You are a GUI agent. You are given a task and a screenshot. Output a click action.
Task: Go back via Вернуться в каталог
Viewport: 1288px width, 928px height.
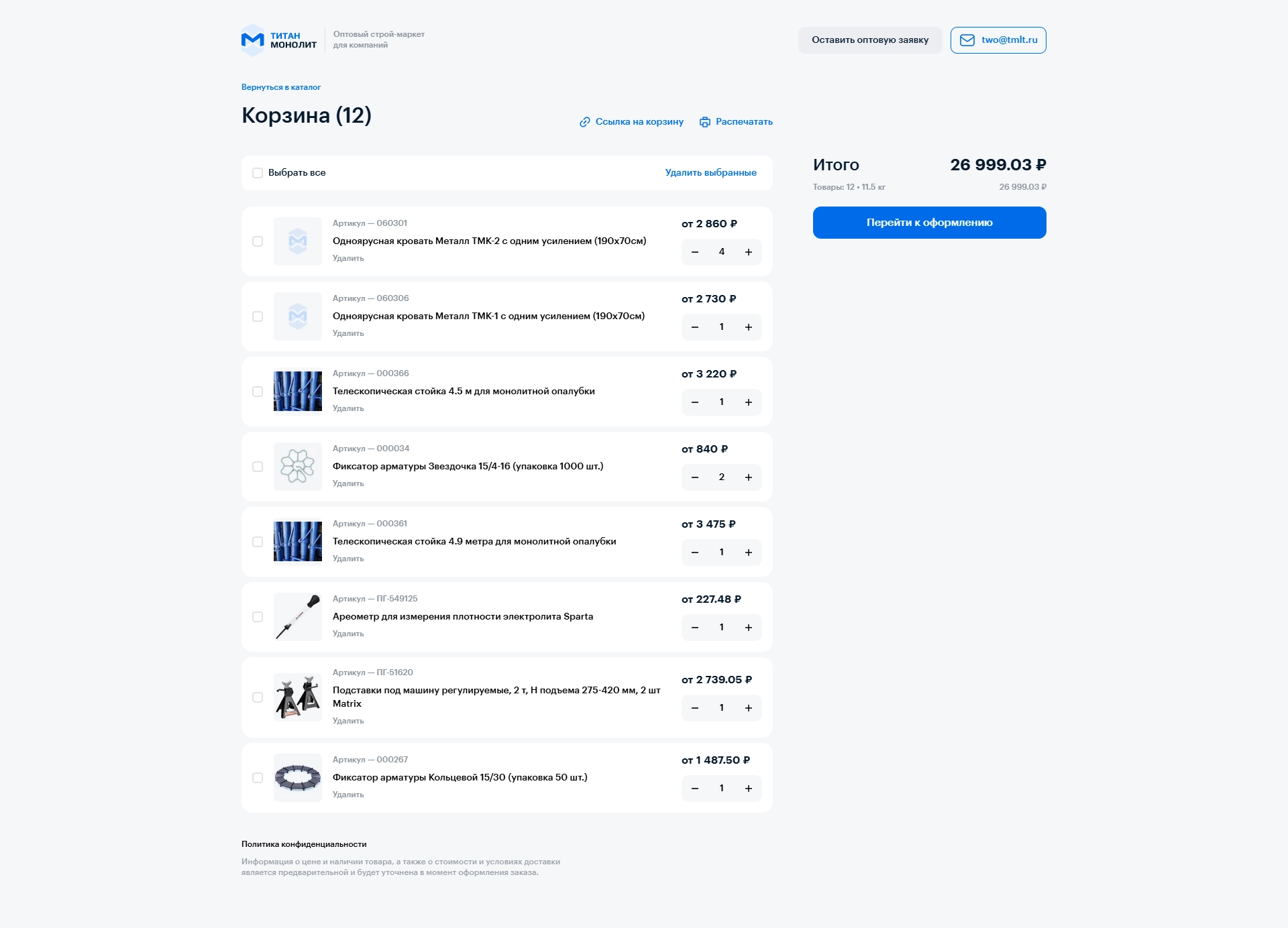pos(281,87)
